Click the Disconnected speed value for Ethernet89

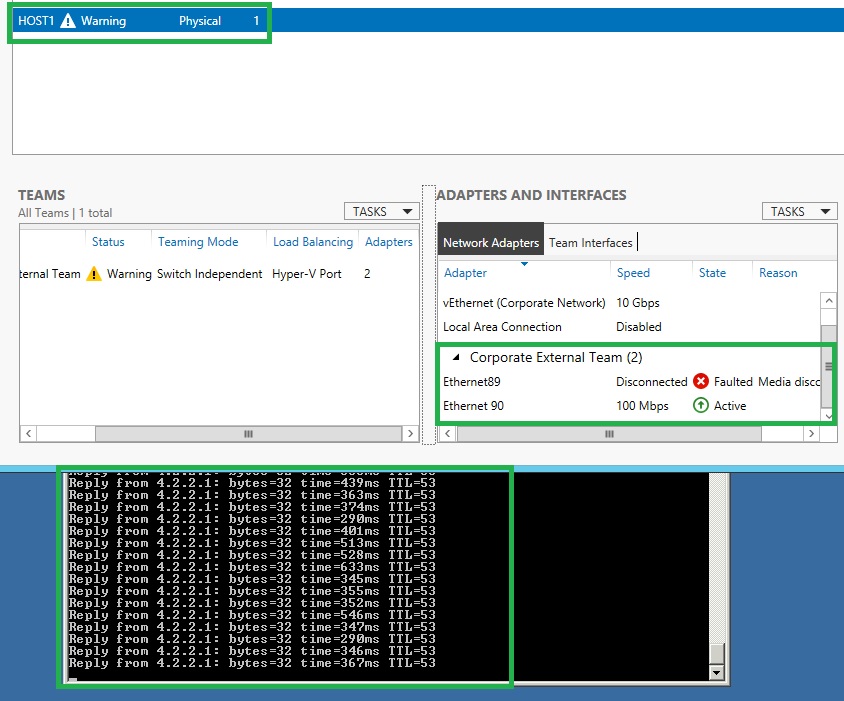652,382
